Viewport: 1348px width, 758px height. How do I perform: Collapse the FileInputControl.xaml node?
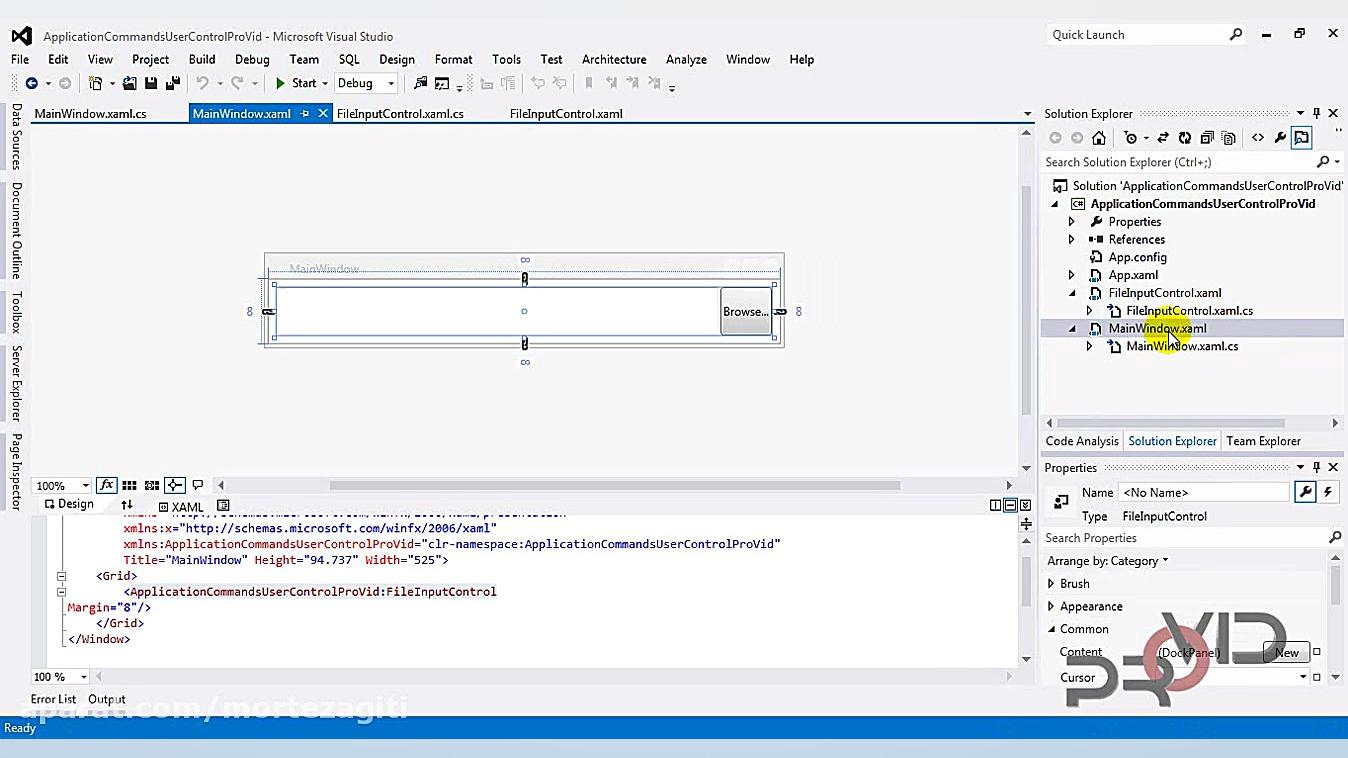click(1072, 294)
